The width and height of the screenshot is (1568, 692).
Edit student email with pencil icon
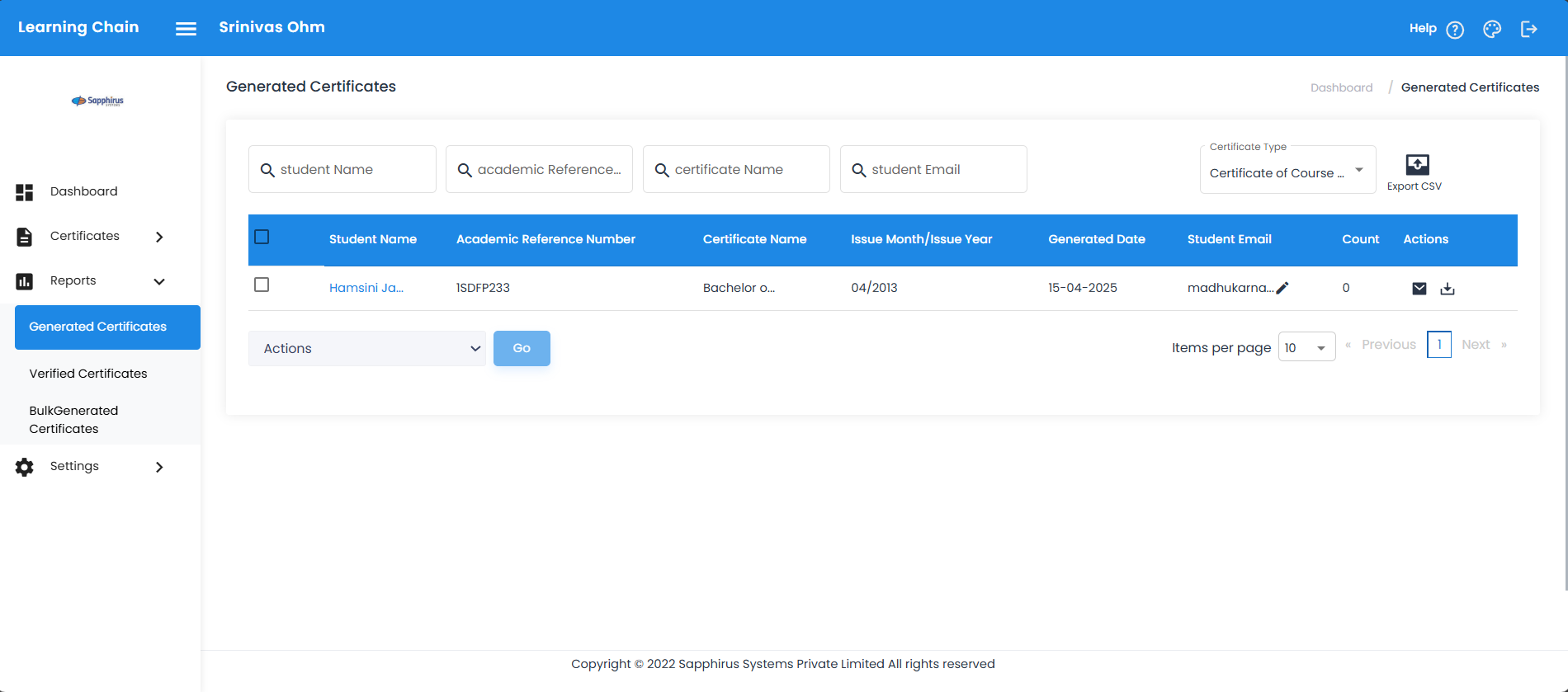tap(1282, 288)
